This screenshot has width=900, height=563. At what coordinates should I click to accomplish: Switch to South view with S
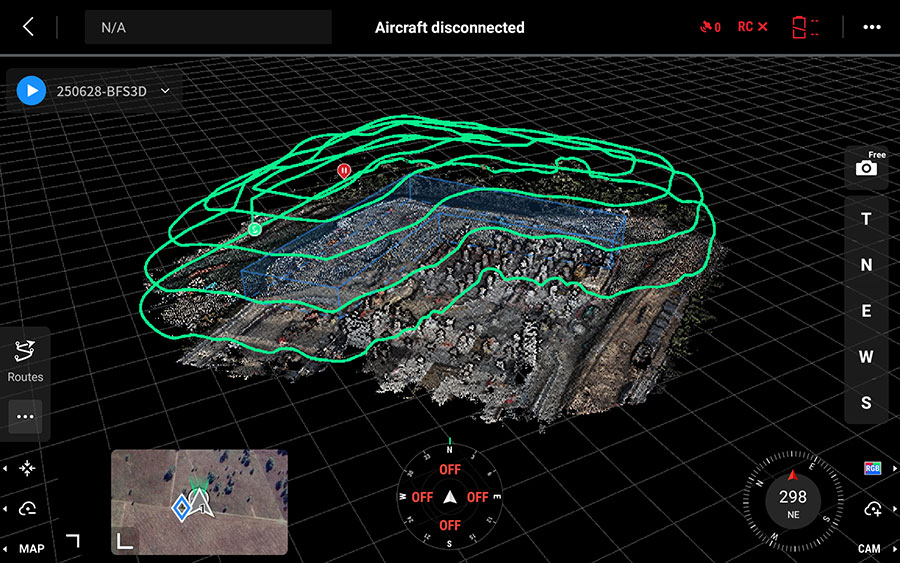[x=866, y=403]
